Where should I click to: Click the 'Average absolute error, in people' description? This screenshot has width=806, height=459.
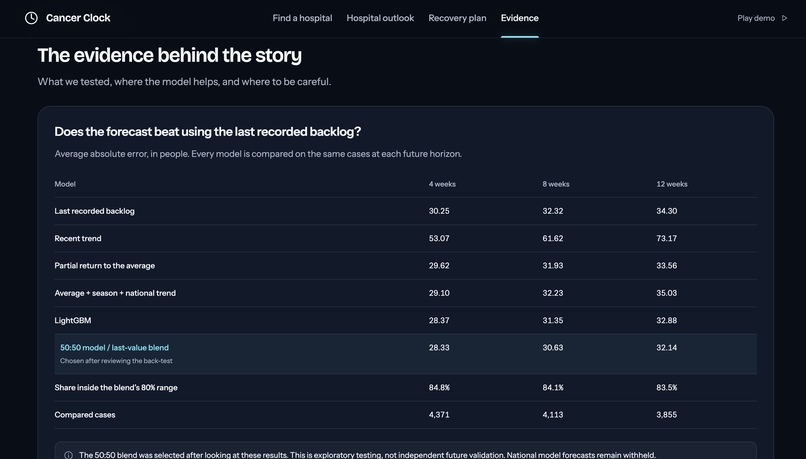[258, 154]
